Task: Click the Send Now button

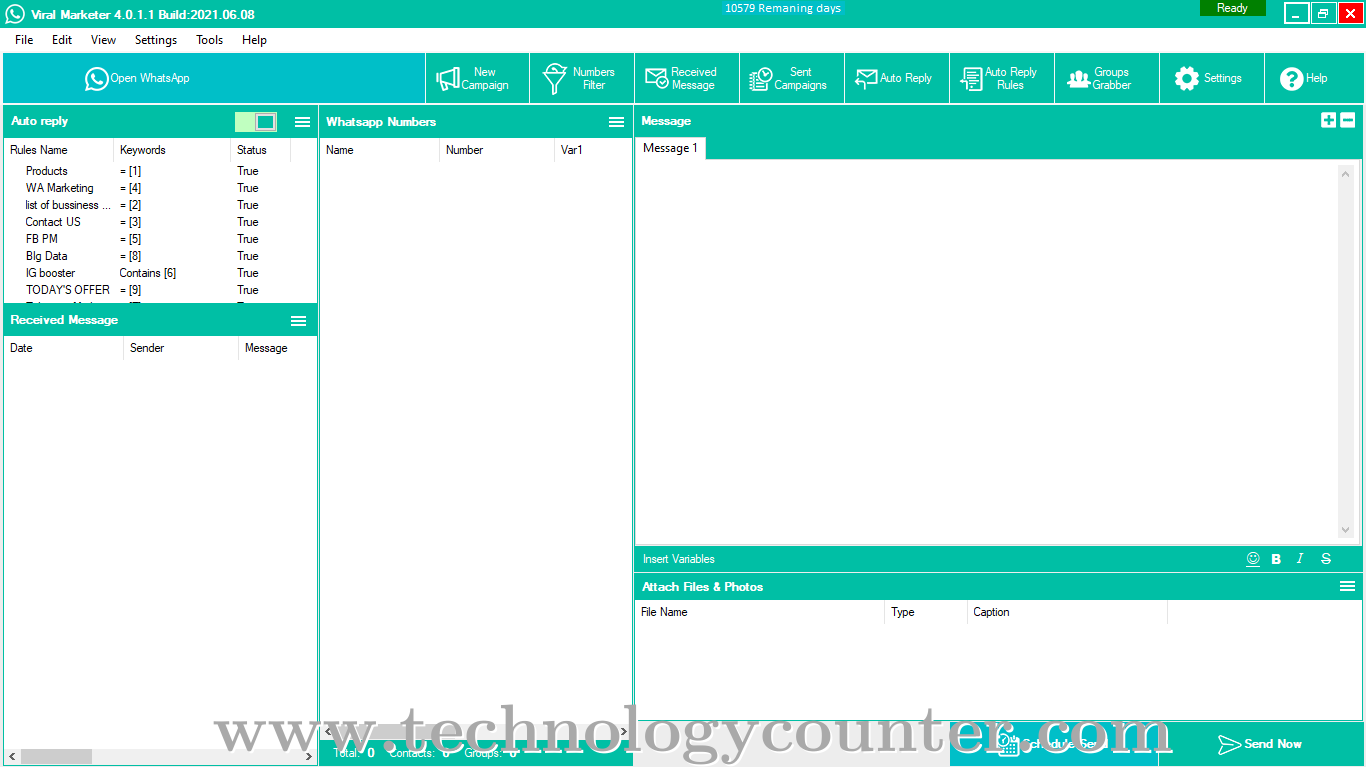Action: [x=1261, y=744]
